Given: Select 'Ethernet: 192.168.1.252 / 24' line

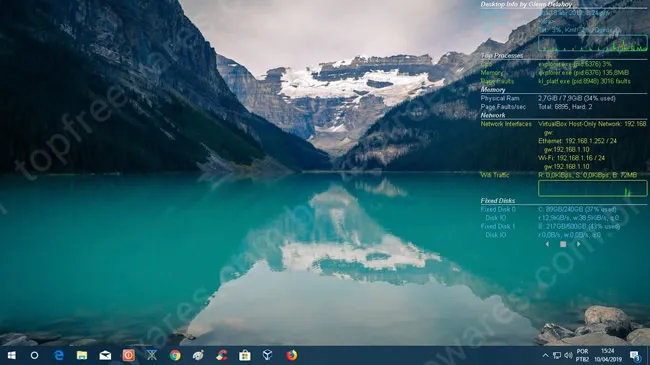Looking at the screenshot, I should pos(577,141).
